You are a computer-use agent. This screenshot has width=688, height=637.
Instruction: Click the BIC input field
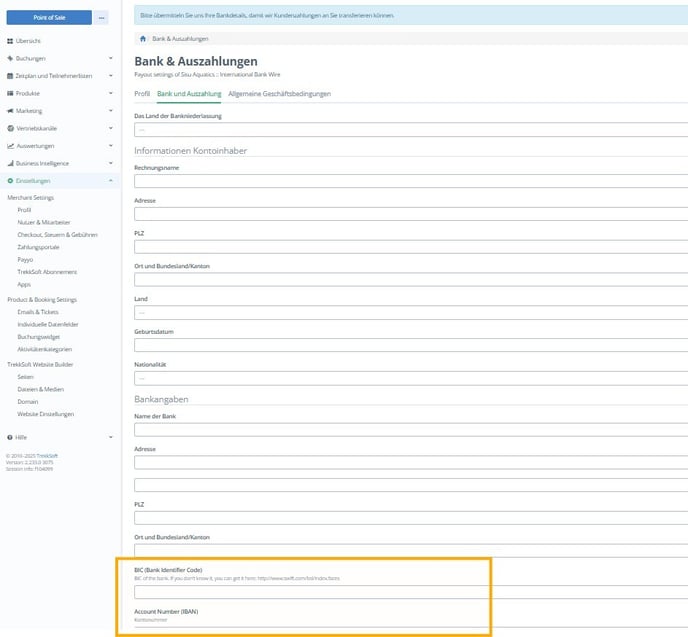point(410,592)
